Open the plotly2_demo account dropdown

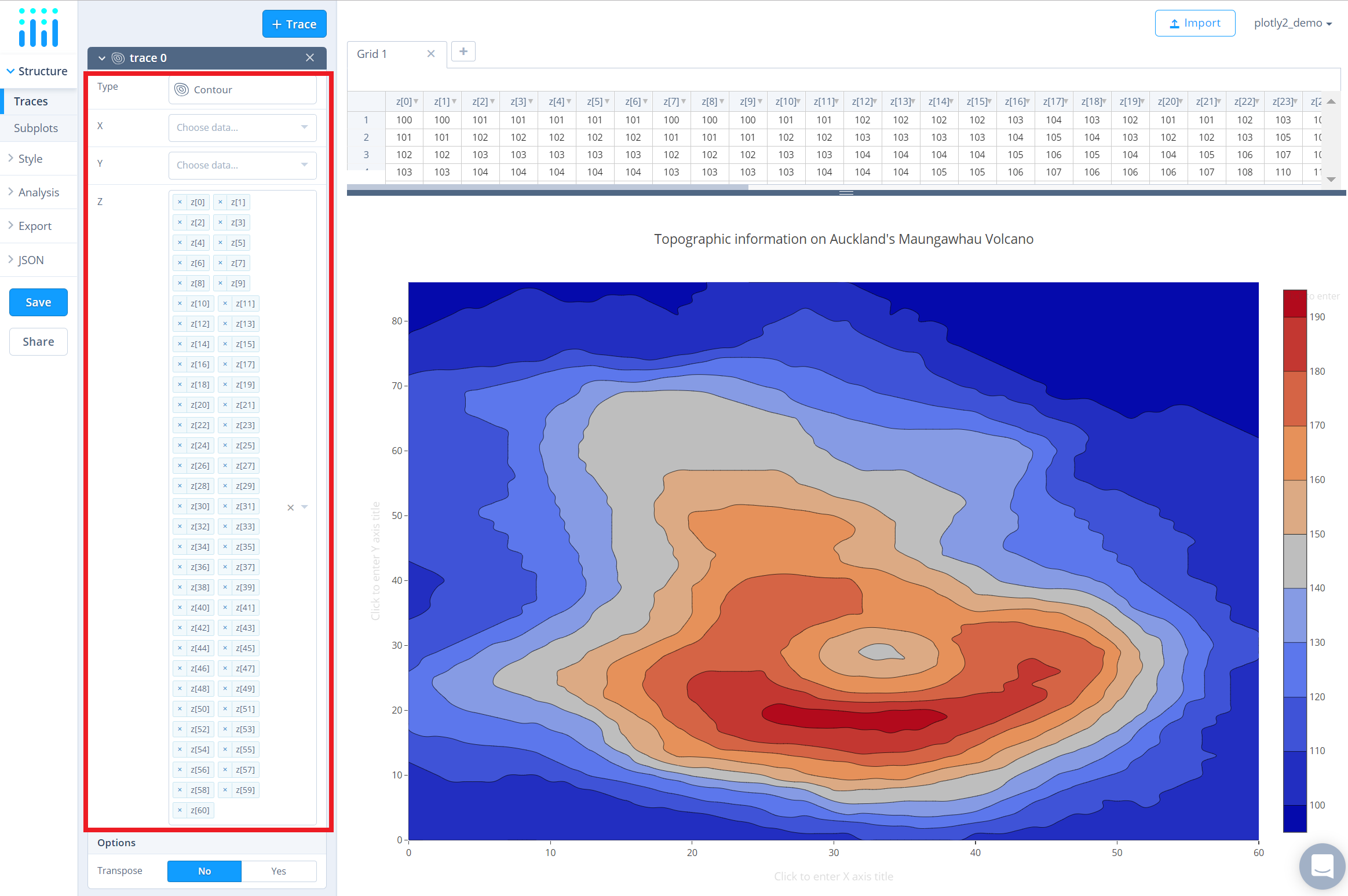1293,23
